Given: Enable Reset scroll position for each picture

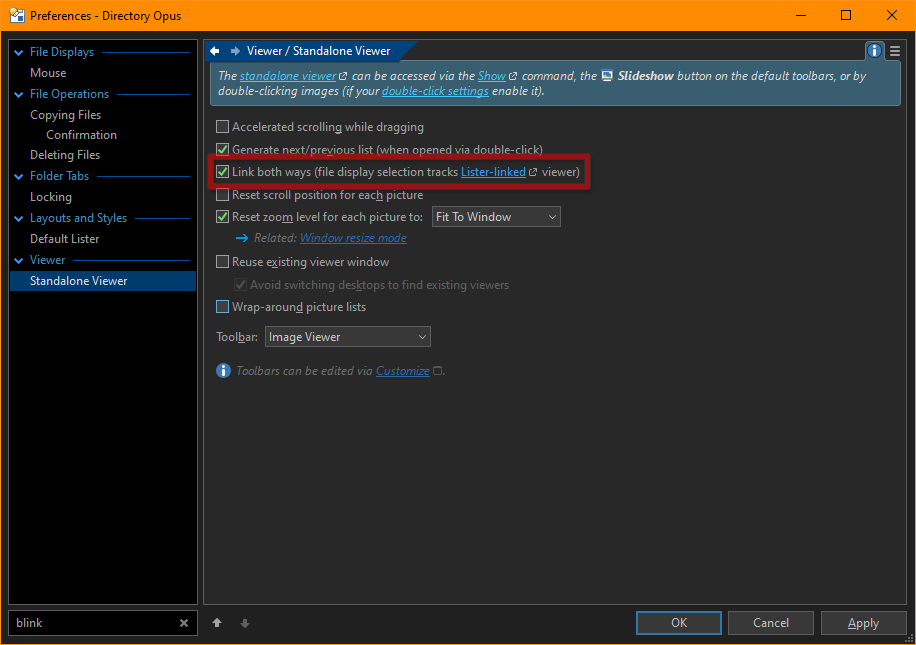Looking at the screenshot, I should [223, 195].
